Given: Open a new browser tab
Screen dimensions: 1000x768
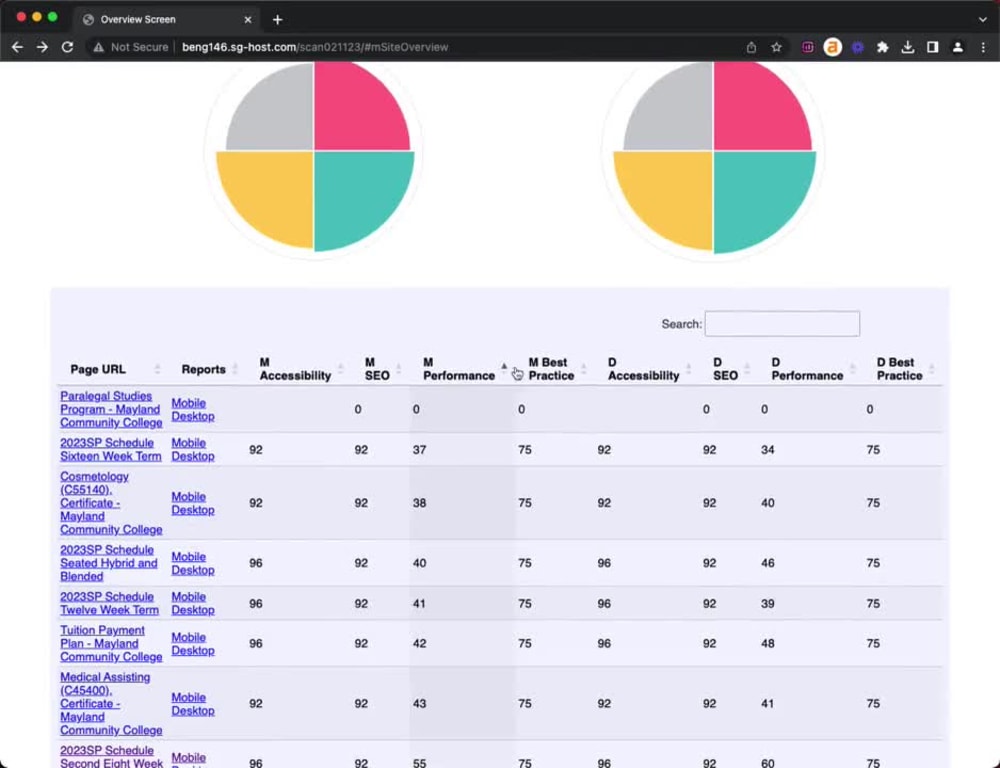Looking at the screenshot, I should pyautogui.click(x=277, y=19).
